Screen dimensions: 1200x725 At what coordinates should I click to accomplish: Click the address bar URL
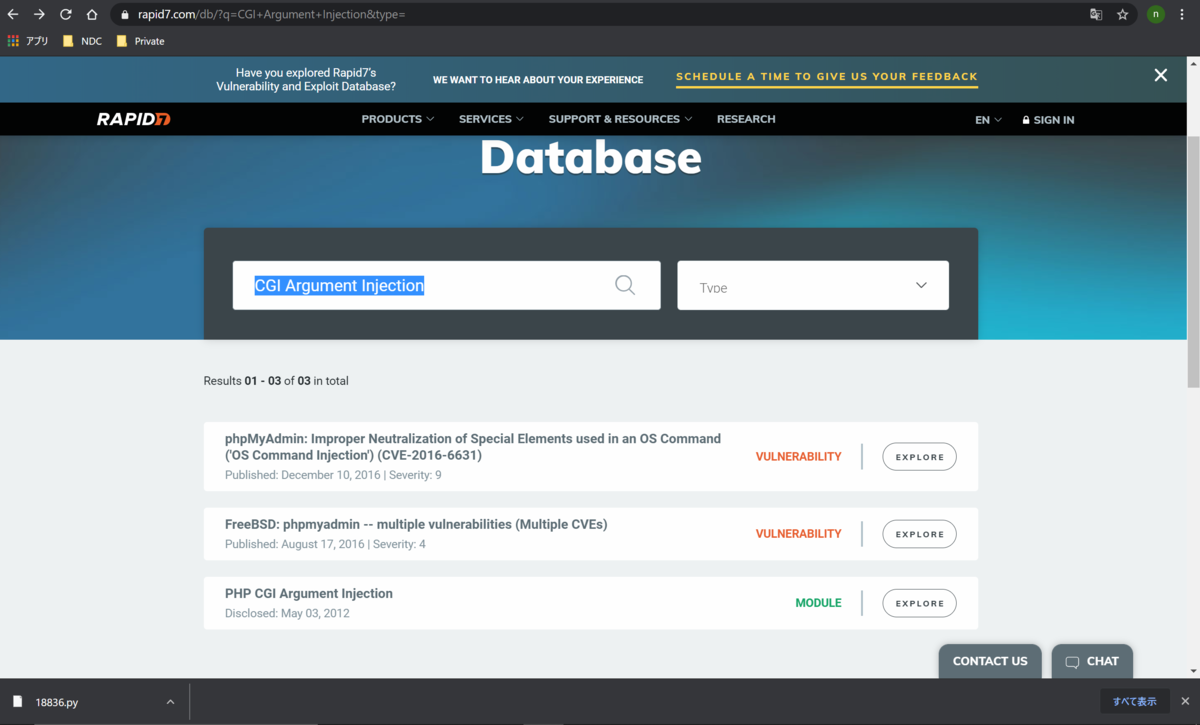272,15
